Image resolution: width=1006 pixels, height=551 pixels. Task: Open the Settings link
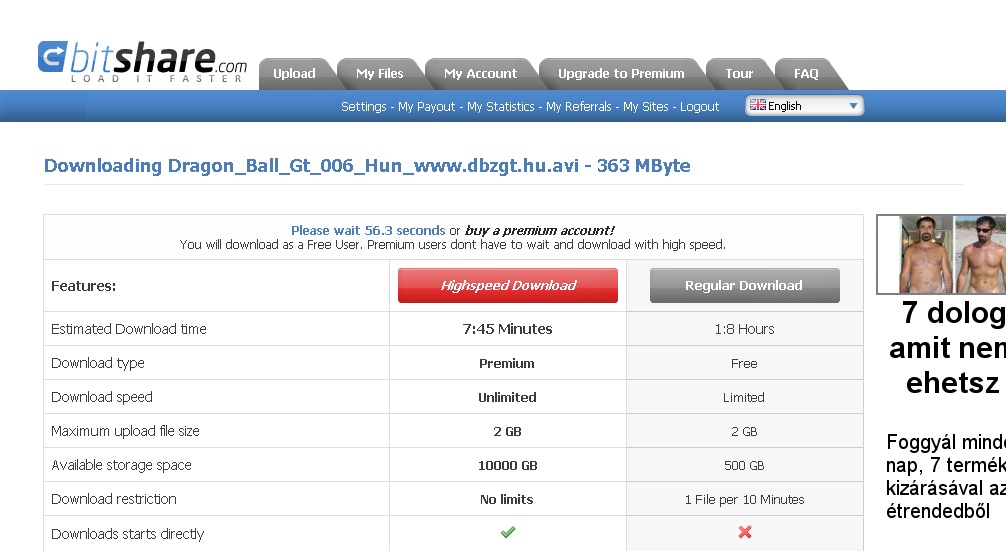pos(364,106)
